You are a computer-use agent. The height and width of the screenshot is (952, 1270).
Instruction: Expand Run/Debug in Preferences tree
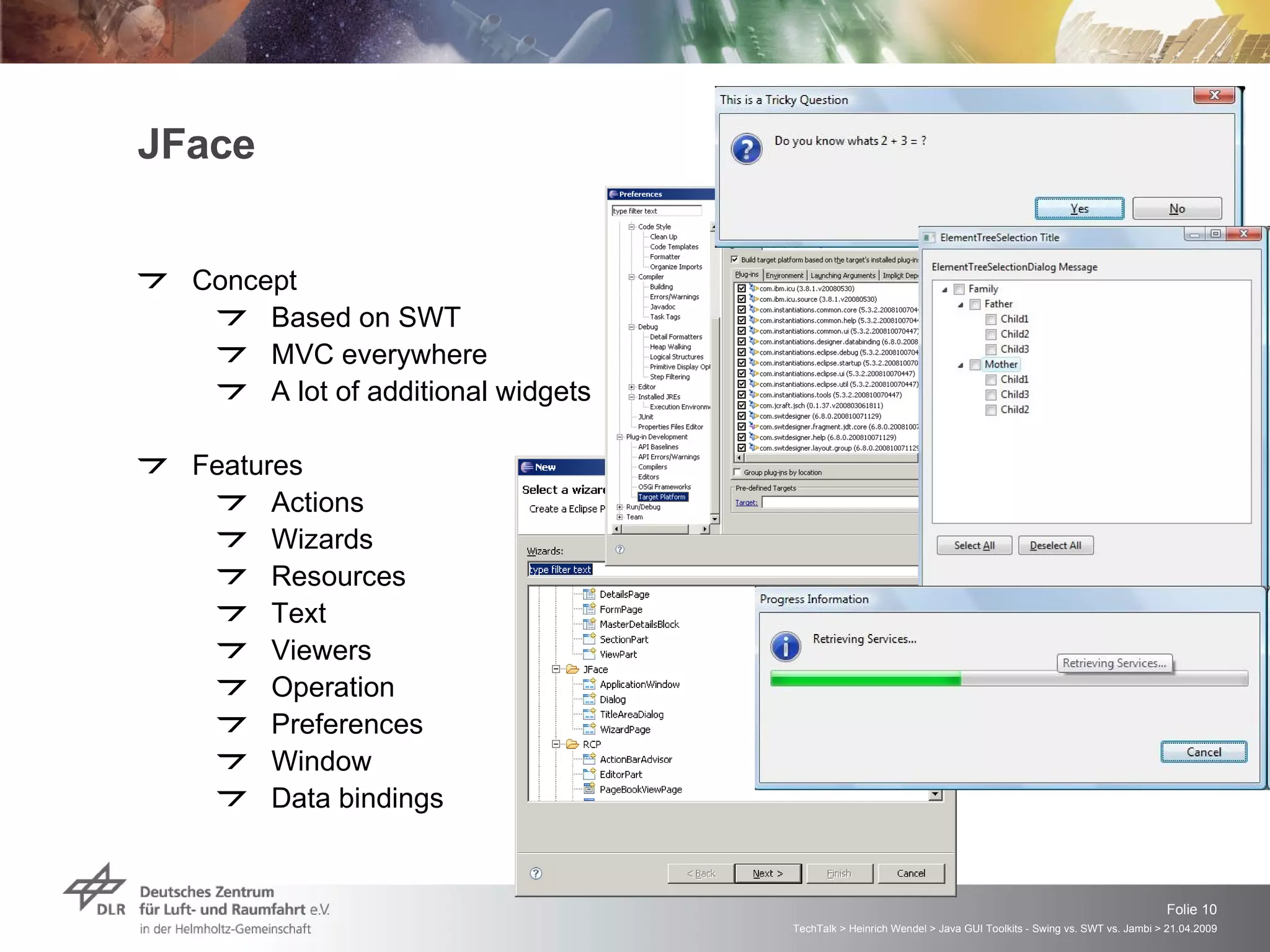click(x=619, y=507)
